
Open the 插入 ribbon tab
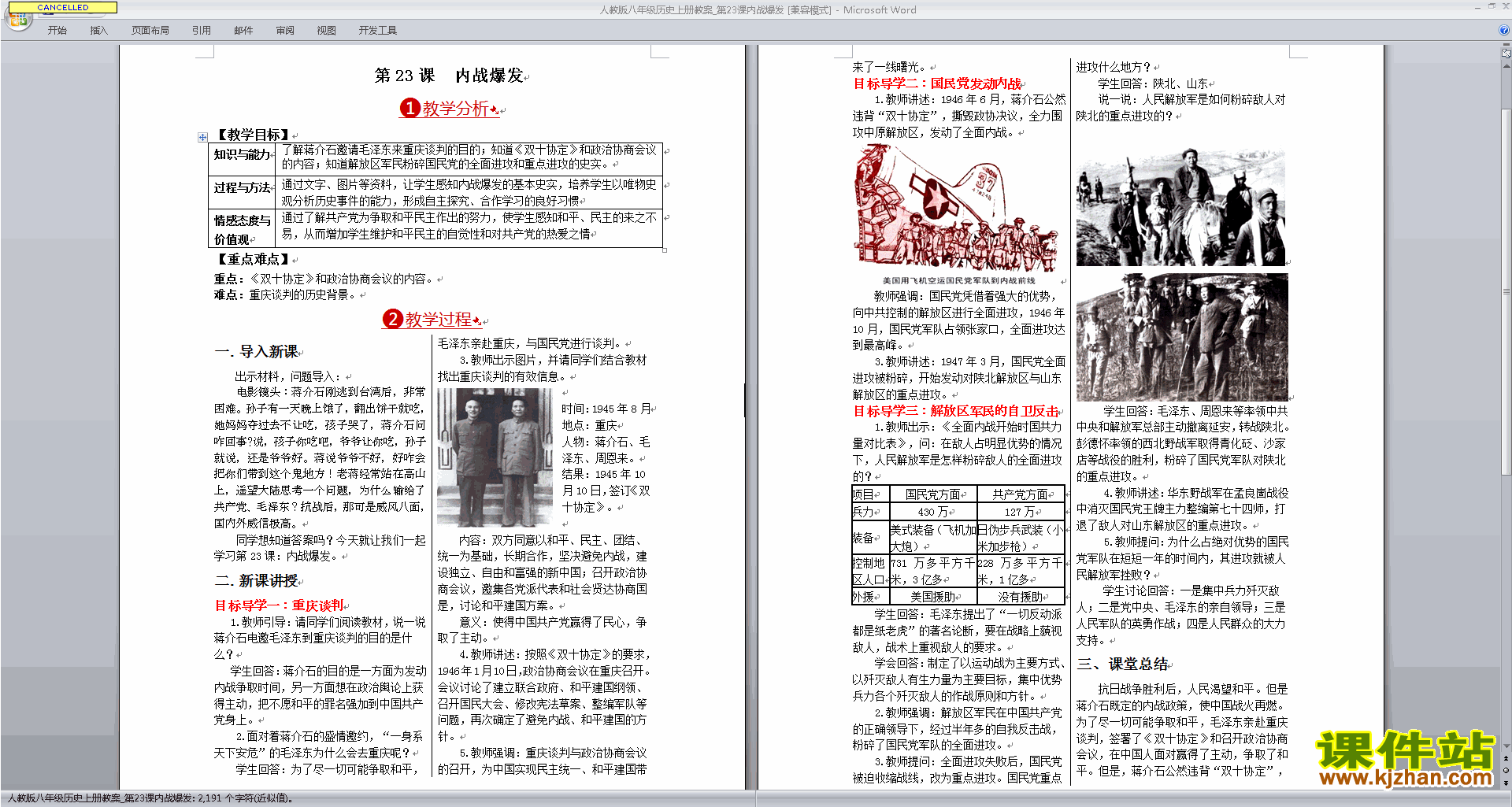pos(98,30)
